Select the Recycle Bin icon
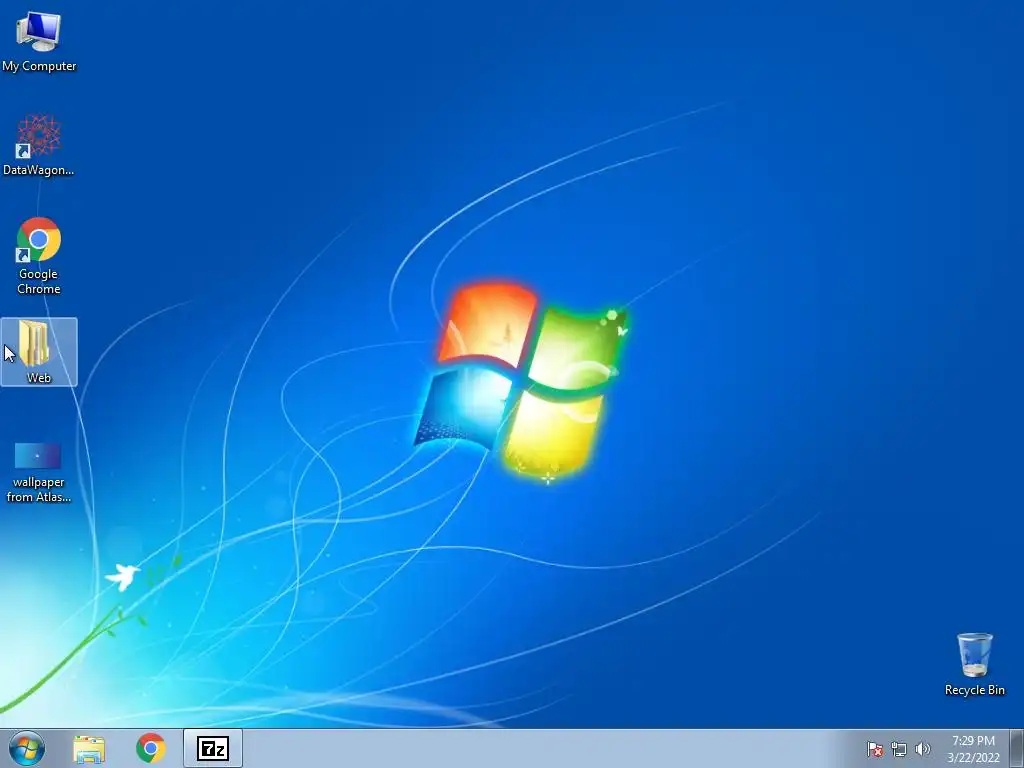The width and height of the screenshot is (1024, 768). coord(974,664)
